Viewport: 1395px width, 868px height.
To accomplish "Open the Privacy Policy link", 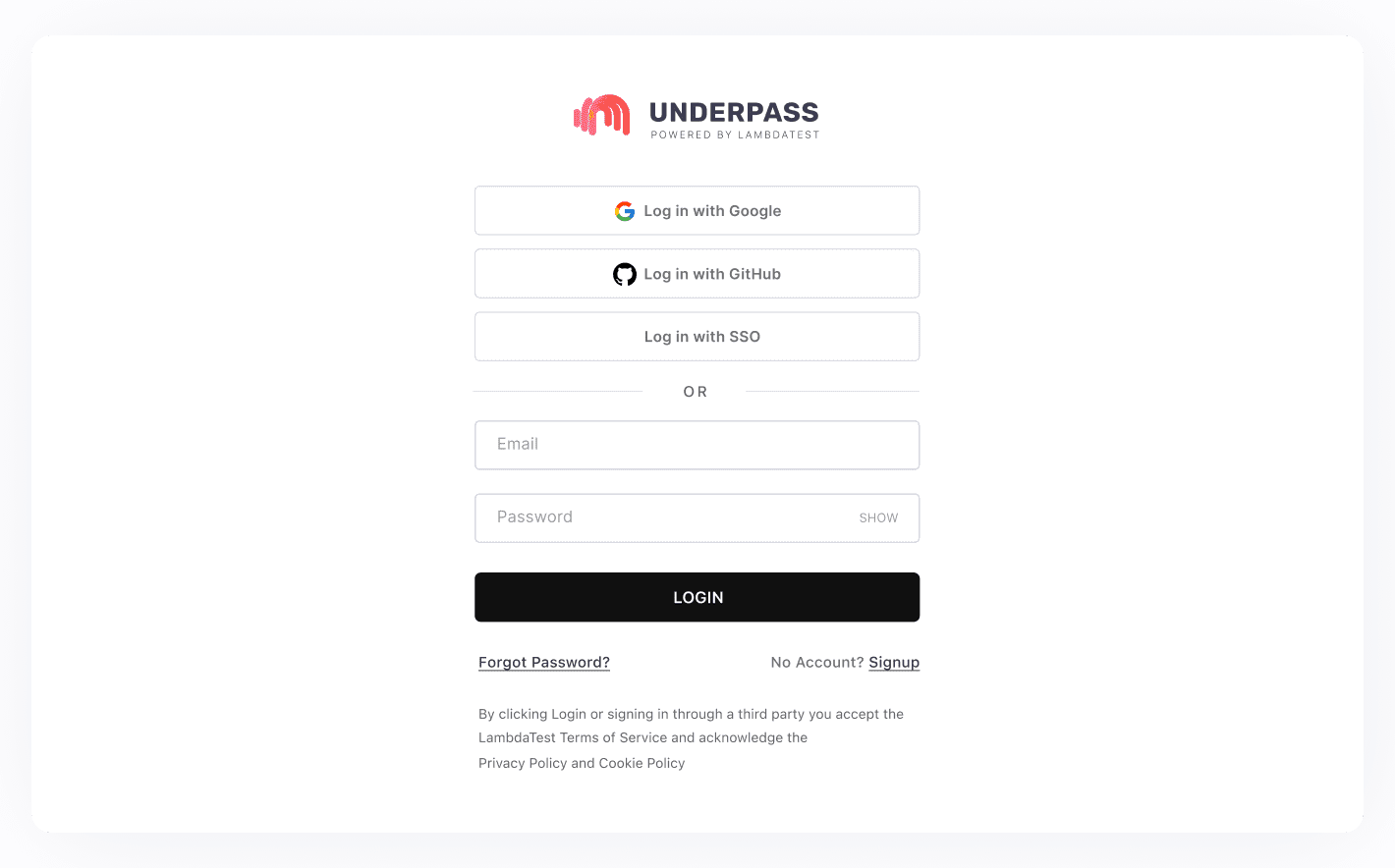I will [522, 763].
